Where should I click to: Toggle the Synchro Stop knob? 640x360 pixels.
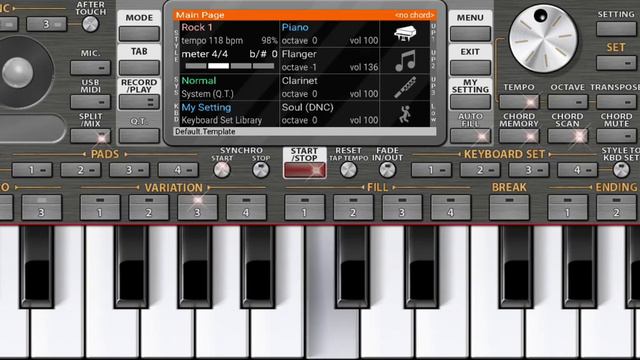260,170
